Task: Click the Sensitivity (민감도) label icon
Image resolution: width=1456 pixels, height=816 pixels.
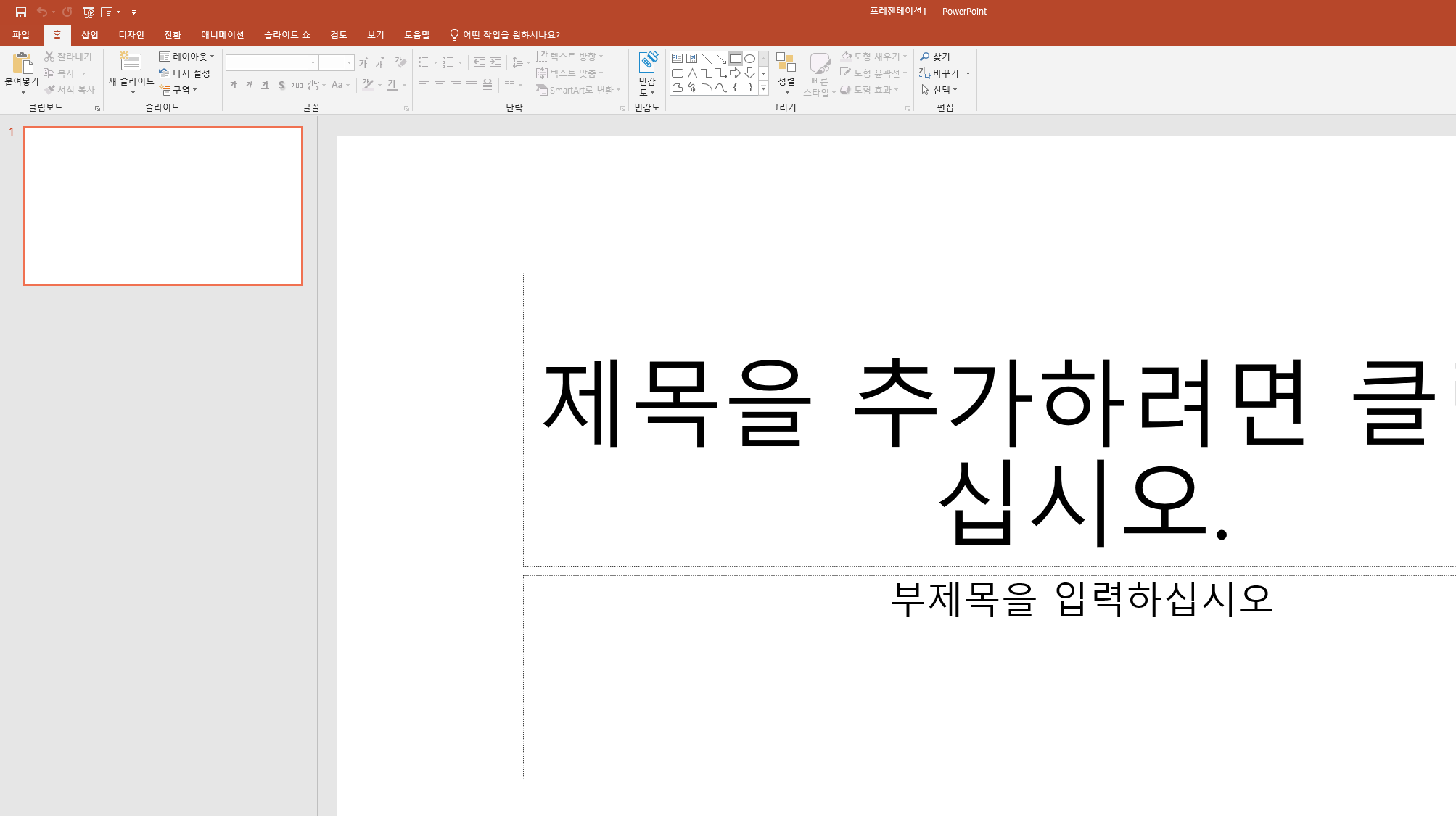Action: pyautogui.click(x=647, y=63)
